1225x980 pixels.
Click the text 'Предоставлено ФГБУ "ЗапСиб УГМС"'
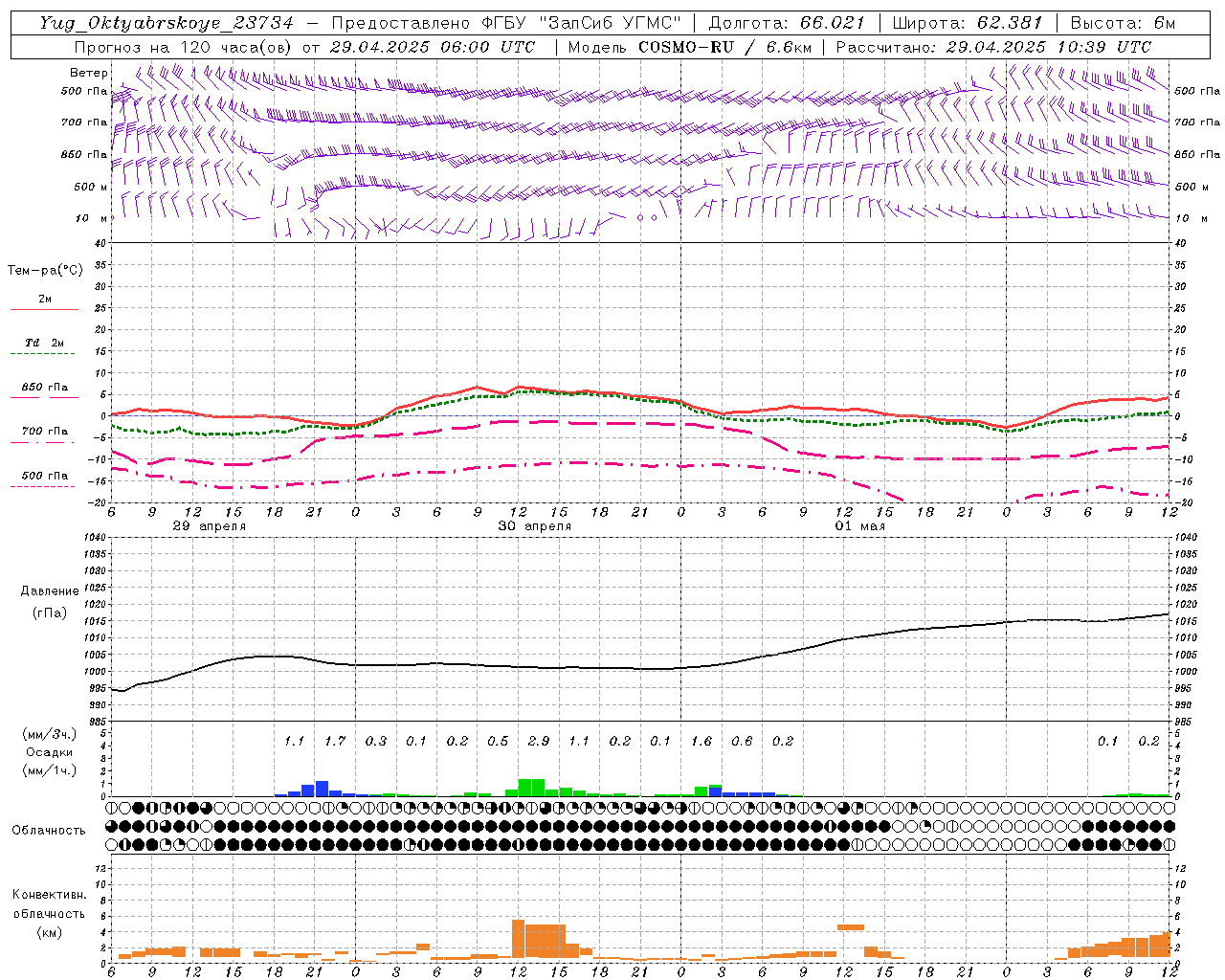point(506,23)
